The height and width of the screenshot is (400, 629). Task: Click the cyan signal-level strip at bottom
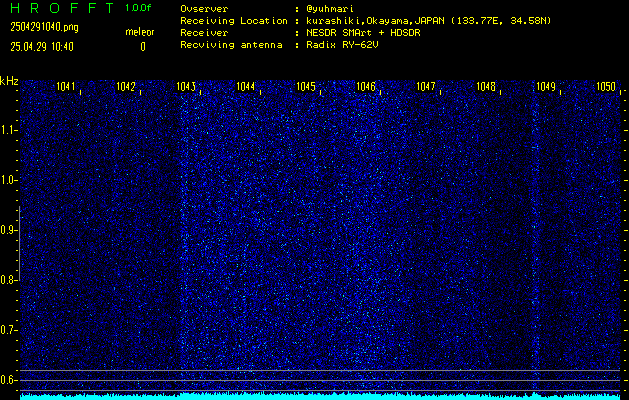click(320, 397)
